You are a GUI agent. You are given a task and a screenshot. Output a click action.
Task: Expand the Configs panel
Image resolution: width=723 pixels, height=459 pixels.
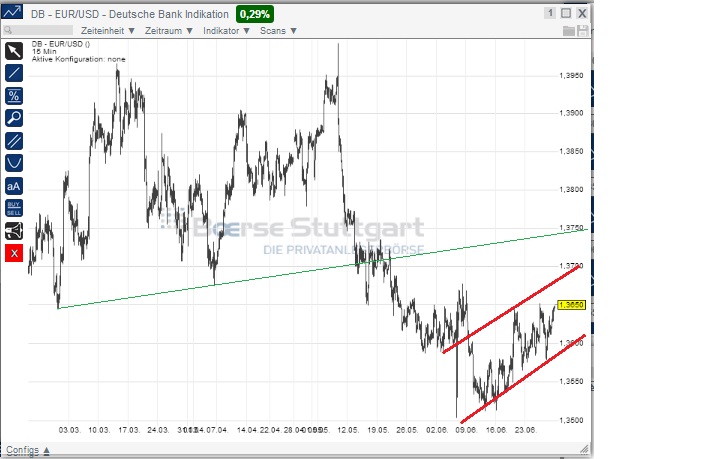pos(28,450)
